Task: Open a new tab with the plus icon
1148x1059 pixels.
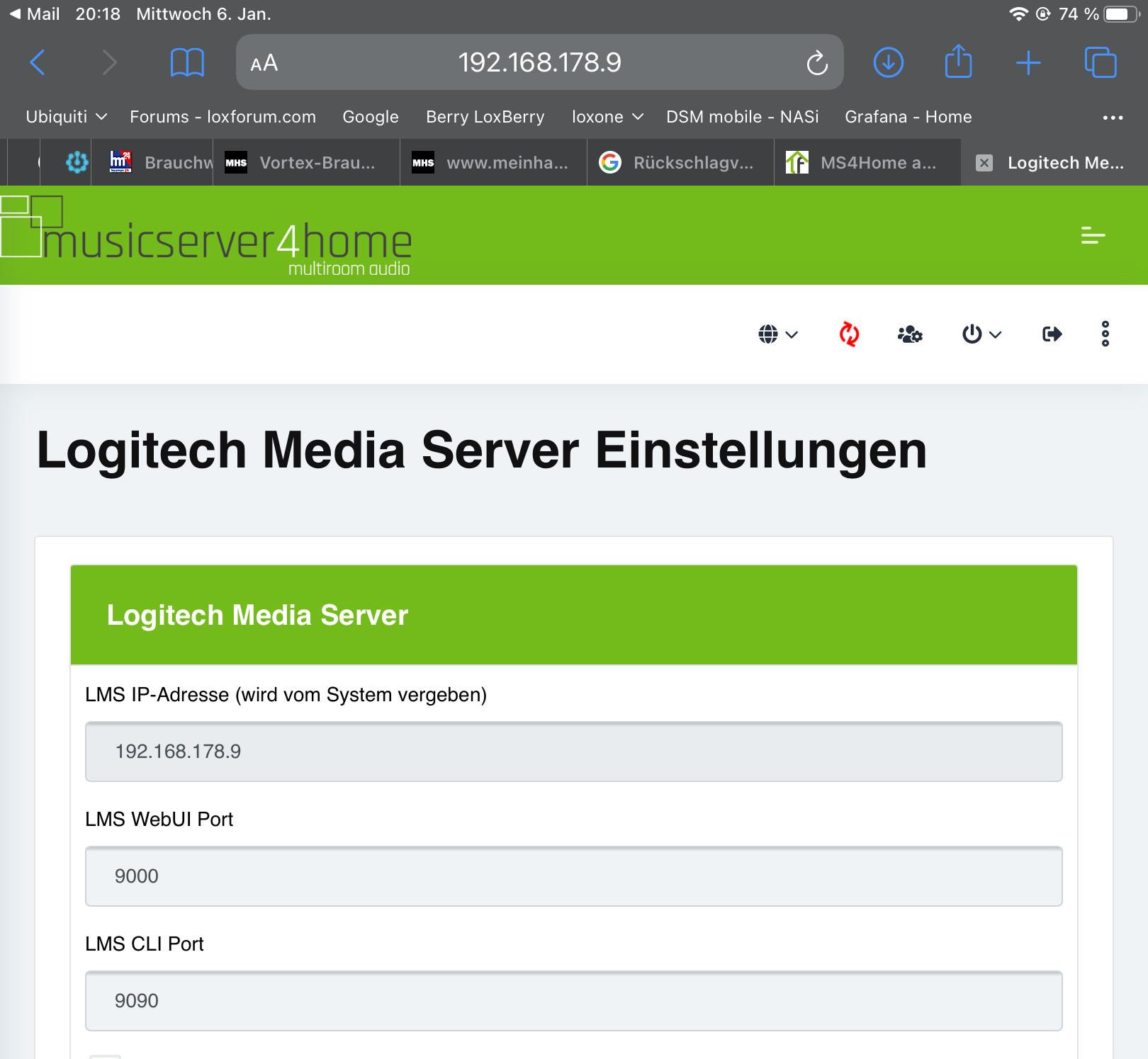Action: pyautogui.click(x=1028, y=62)
